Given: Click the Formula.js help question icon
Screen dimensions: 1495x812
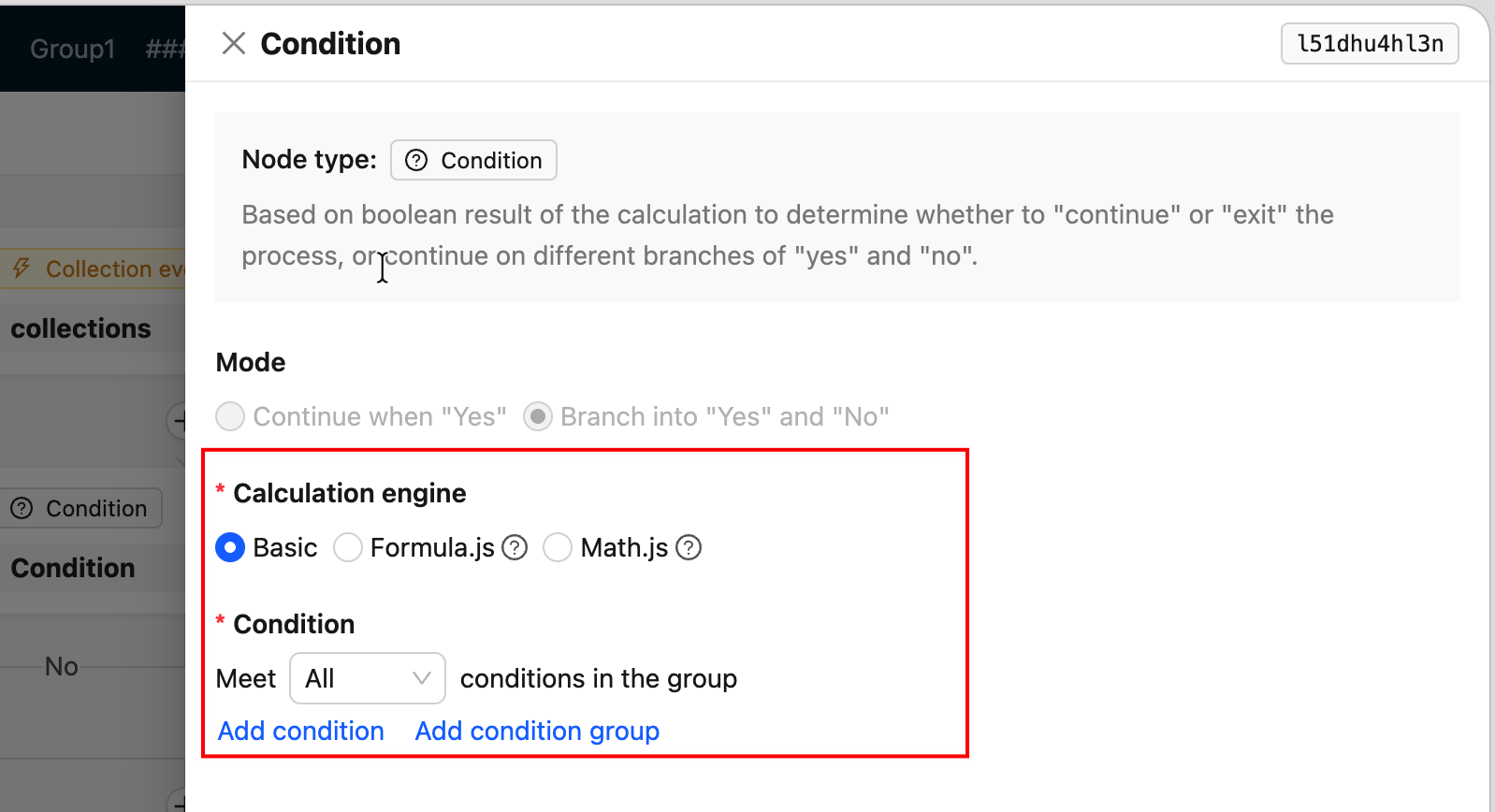Looking at the screenshot, I should 515,547.
